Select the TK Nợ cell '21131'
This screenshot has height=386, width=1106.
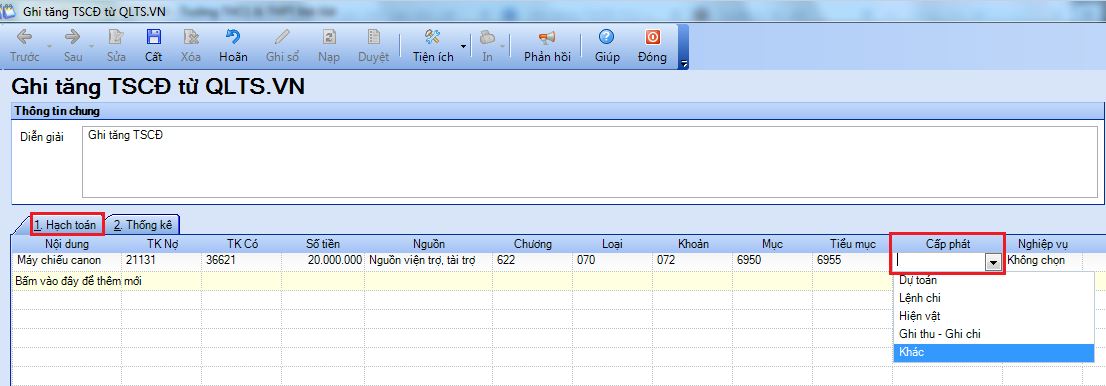162,260
